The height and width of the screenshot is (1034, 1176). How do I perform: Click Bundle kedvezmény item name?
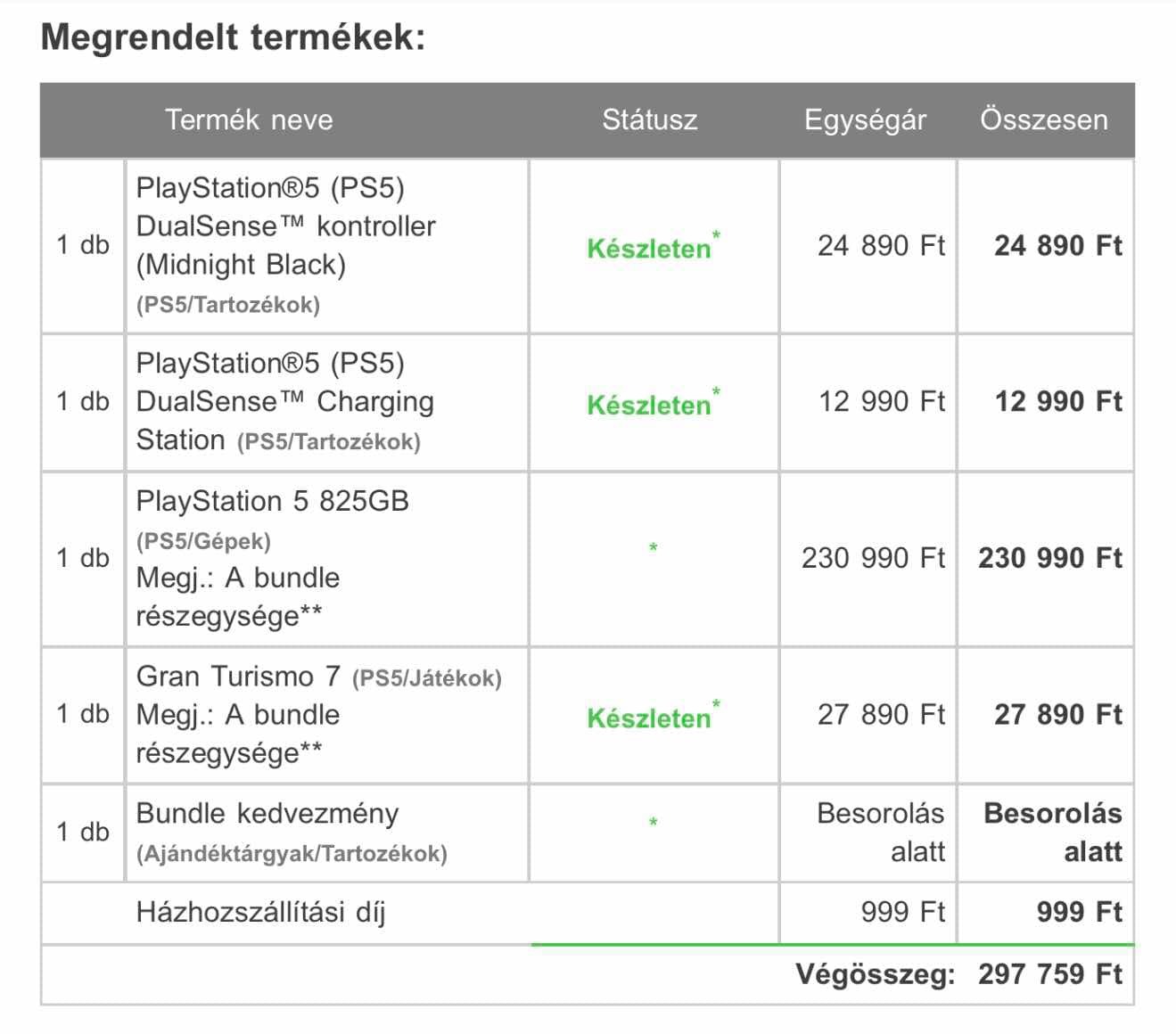[267, 814]
